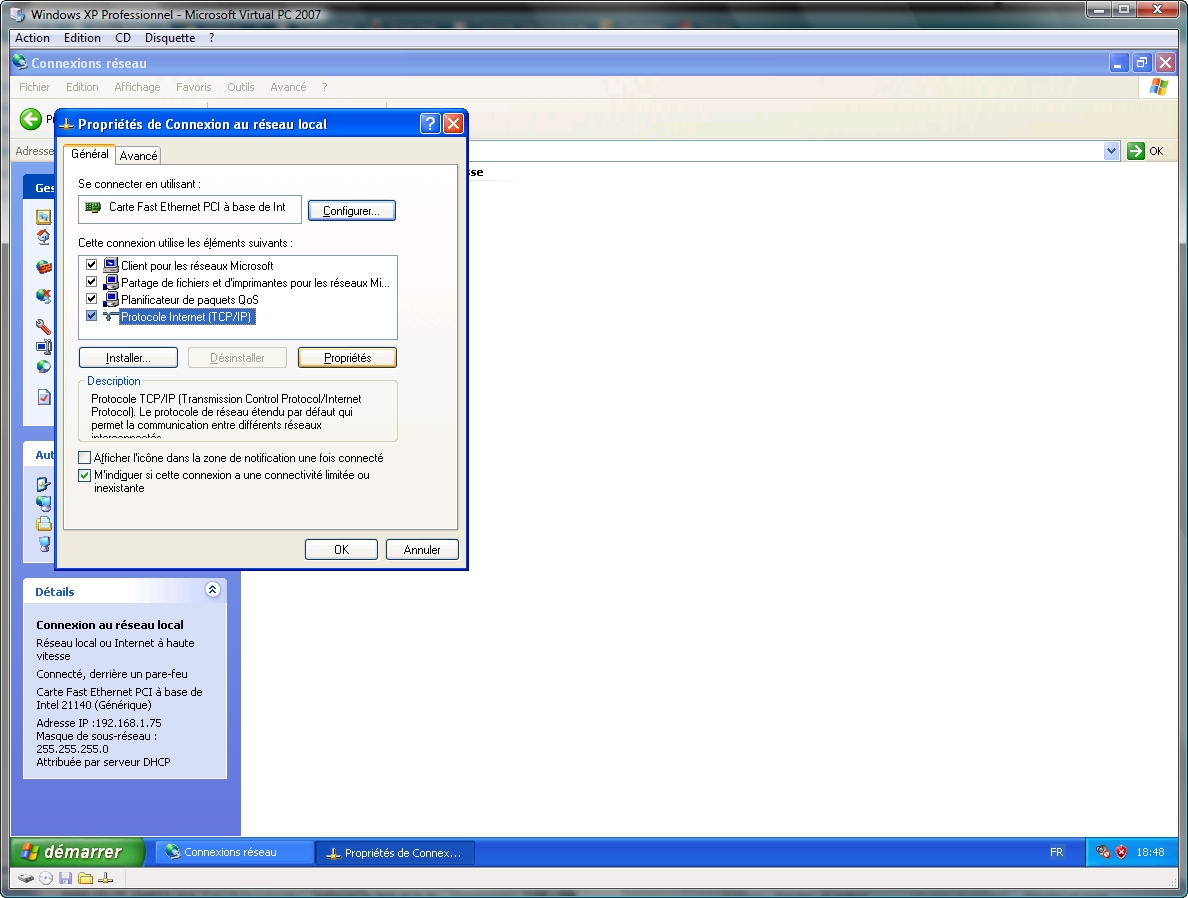The image size is (1188, 898).
Task: Click the network card icon beside Carte Fast Ethernet
Action: click(93, 207)
